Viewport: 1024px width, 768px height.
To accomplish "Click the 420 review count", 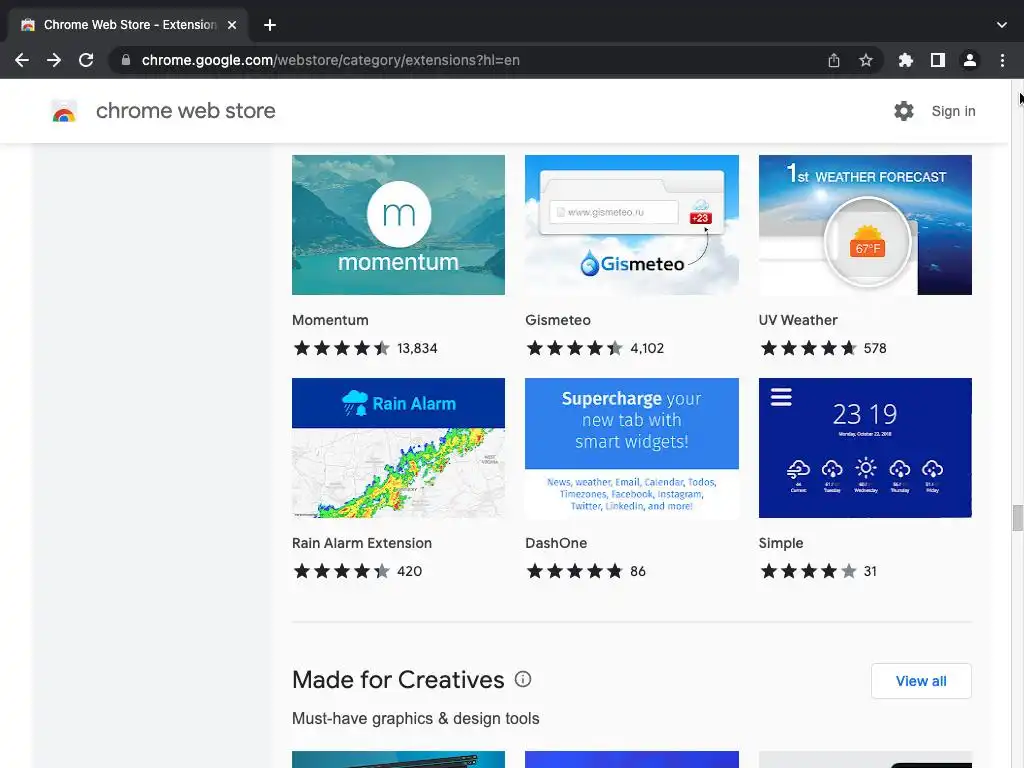I will point(409,571).
